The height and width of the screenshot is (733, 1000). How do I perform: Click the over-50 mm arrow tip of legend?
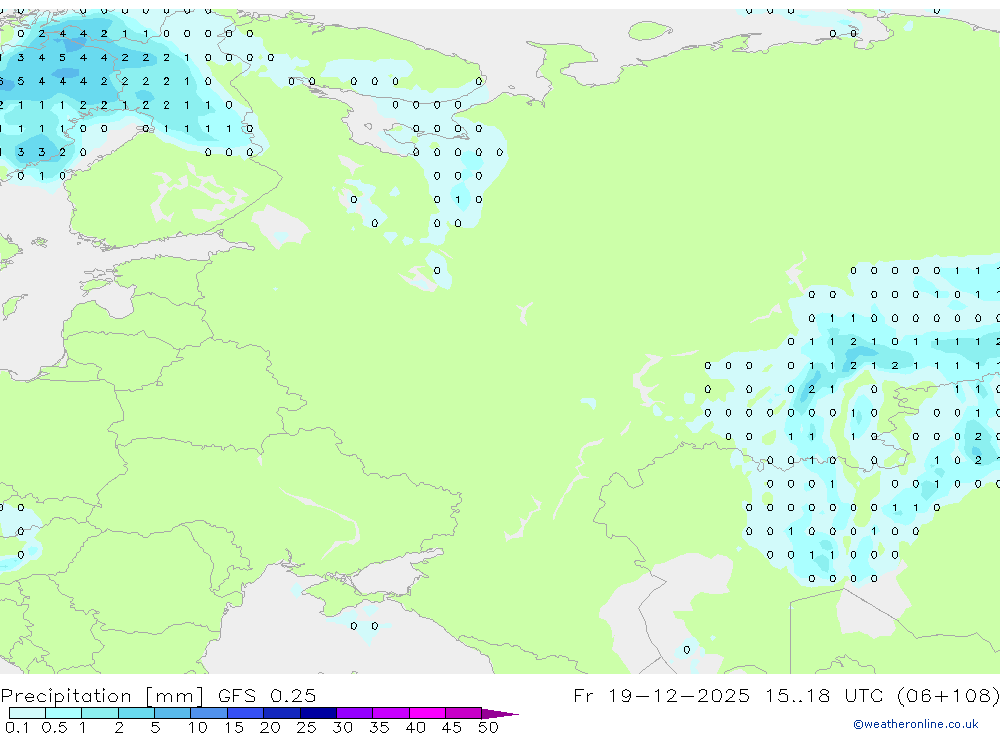[499, 714]
